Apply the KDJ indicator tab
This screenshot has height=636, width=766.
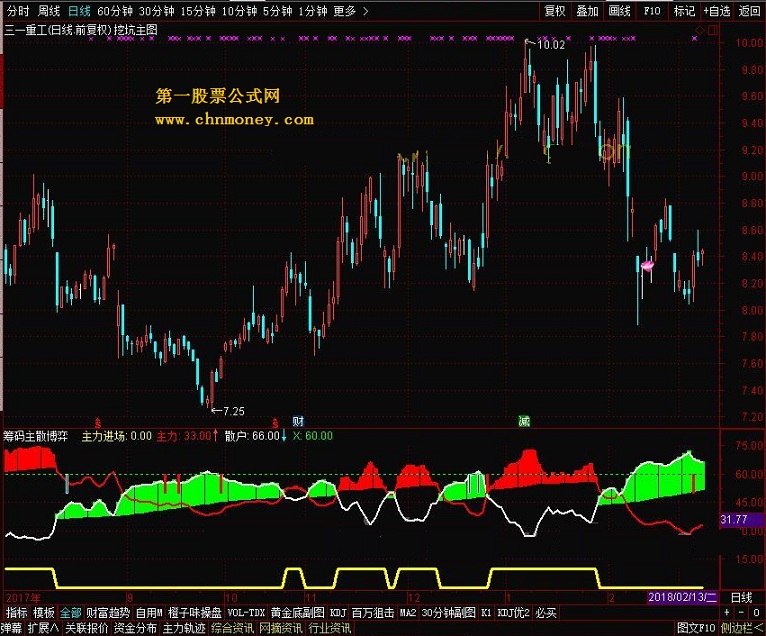tap(338, 613)
